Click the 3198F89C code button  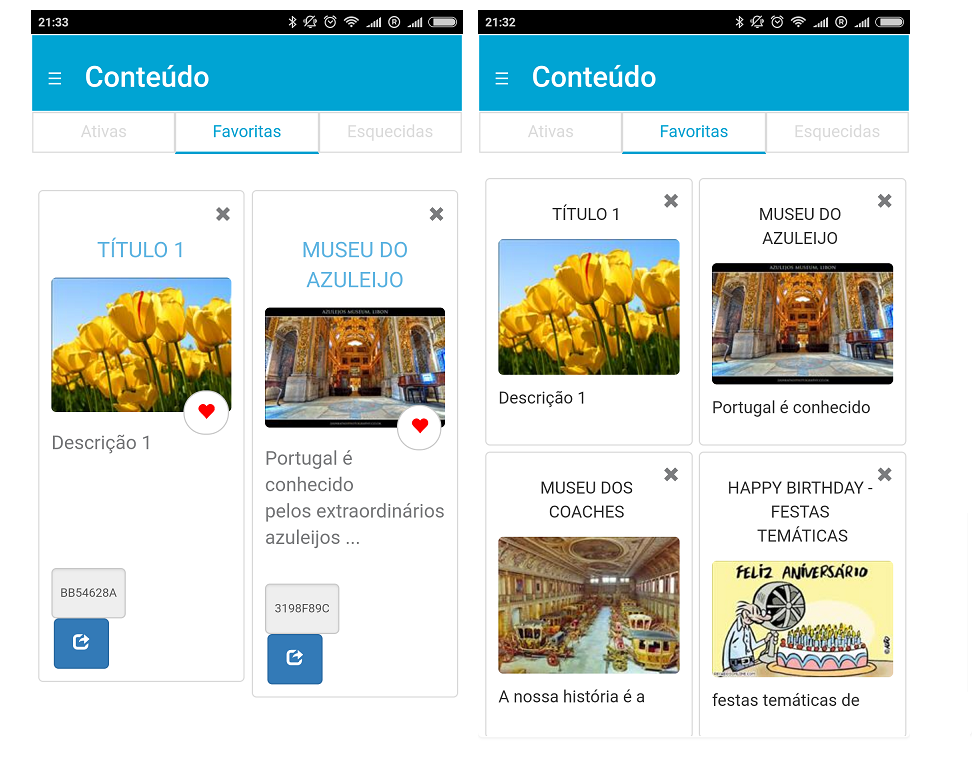(302, 608)
